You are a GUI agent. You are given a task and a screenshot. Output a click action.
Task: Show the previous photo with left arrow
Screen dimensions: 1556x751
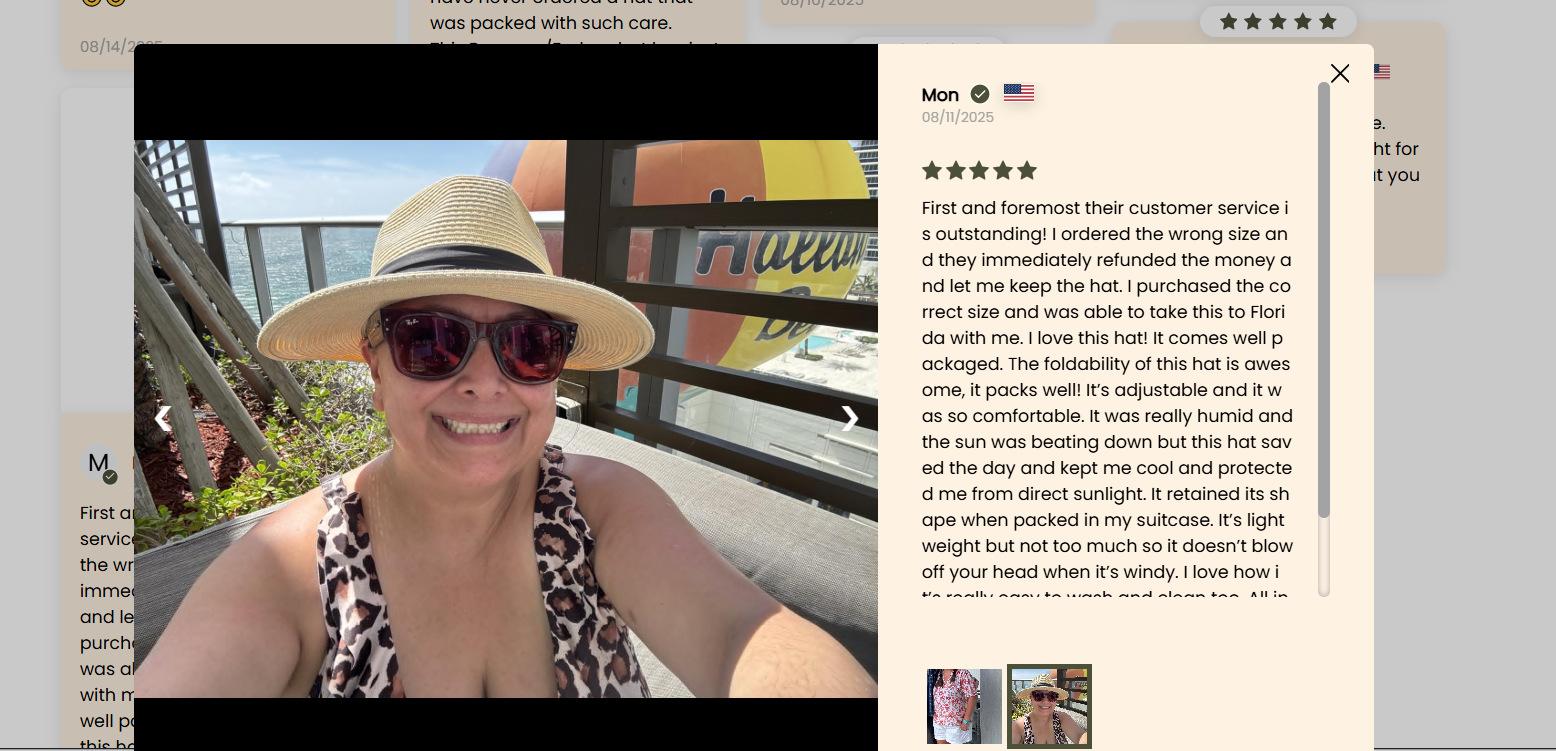click(x=163, y=418)
